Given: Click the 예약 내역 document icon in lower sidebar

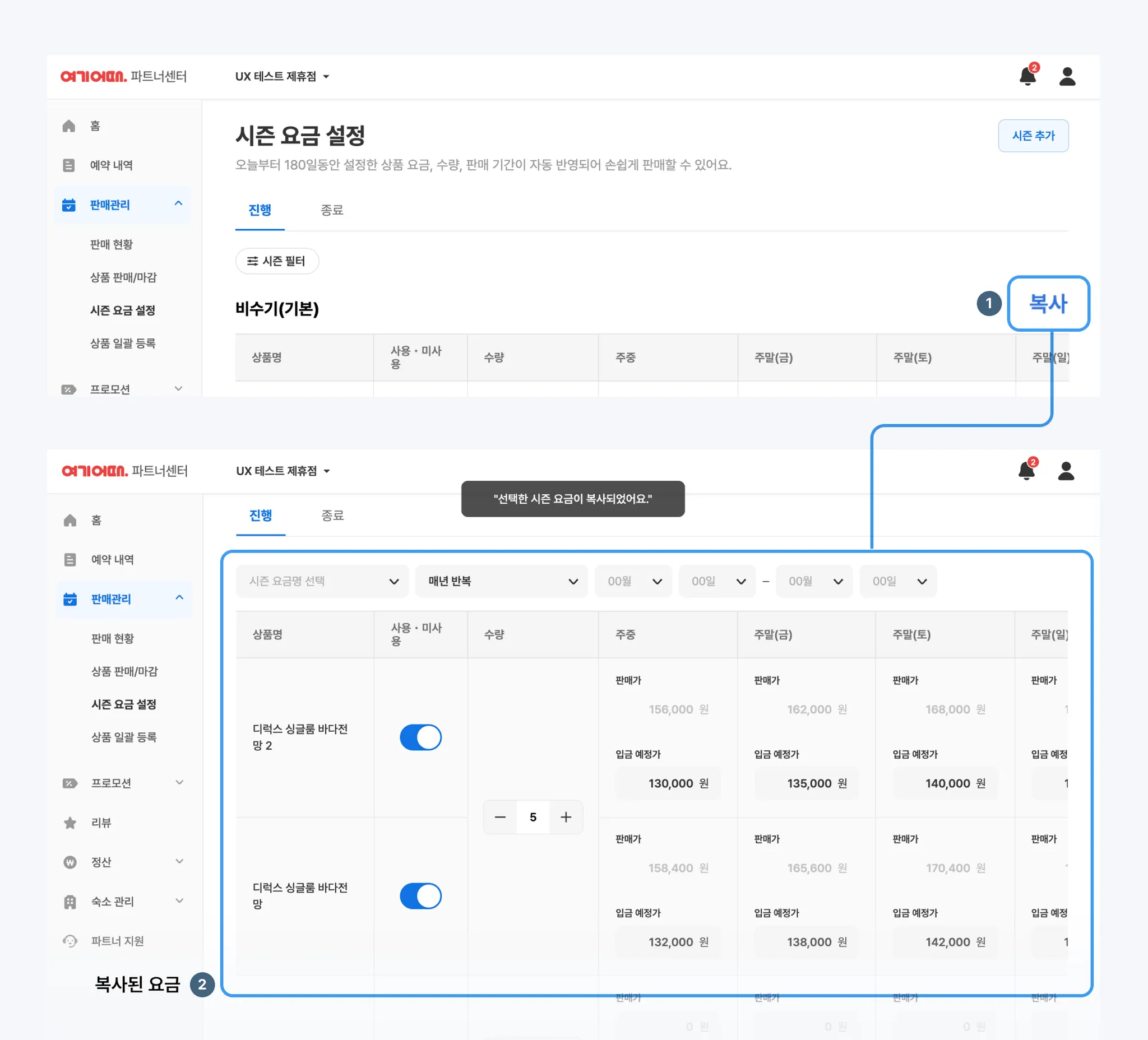Looking at the screenshot, I should [70, 560].
